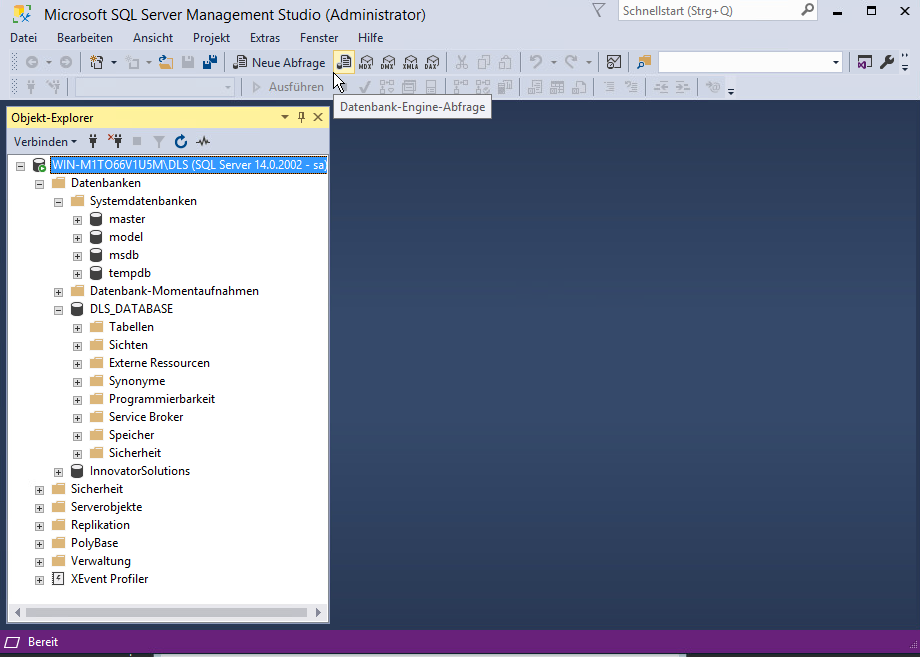Click the Datenbank-Engine-Abfrage toolbar icon
The height and width of the screenshot is (657, 920).
344,62
